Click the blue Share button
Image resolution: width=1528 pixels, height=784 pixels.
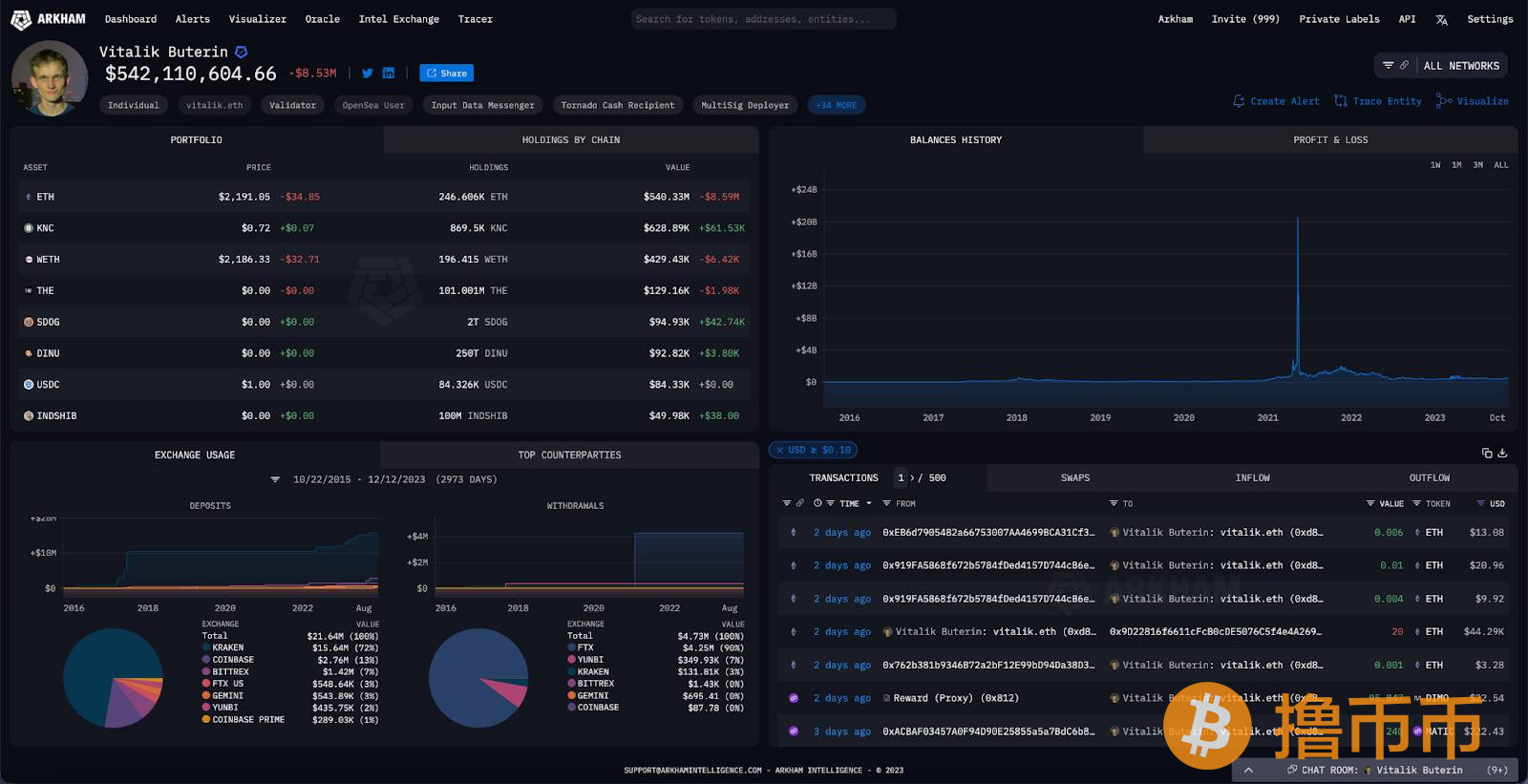(446, 73)
